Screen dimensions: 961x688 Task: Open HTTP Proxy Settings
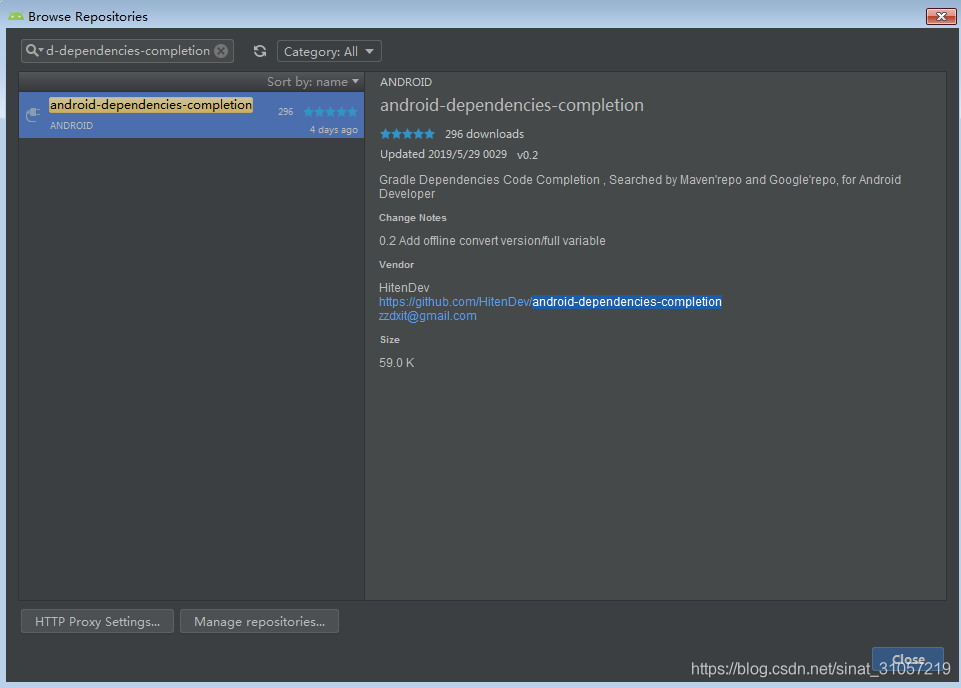(x=97, y=621)
